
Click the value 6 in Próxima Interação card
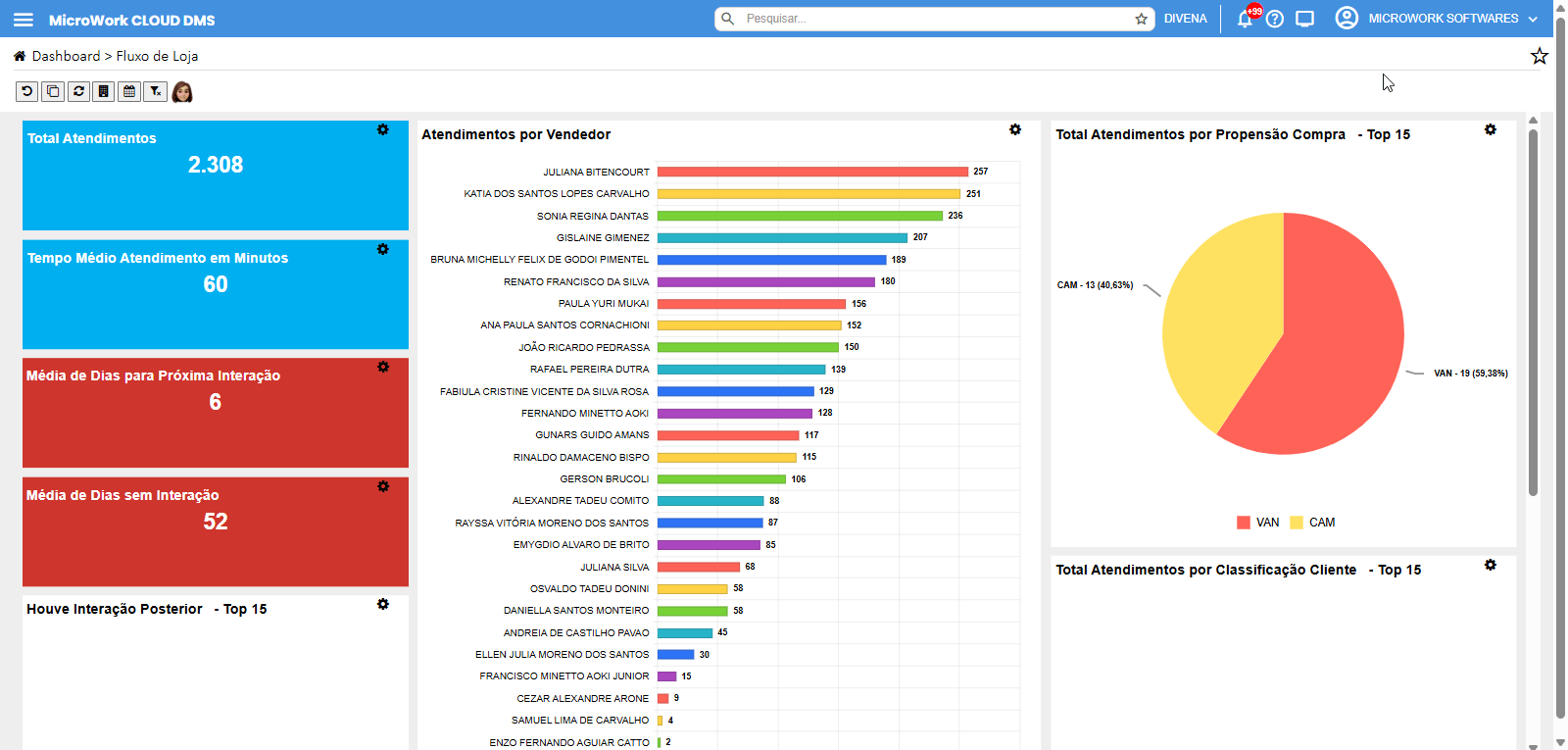[x=216, y=402]
